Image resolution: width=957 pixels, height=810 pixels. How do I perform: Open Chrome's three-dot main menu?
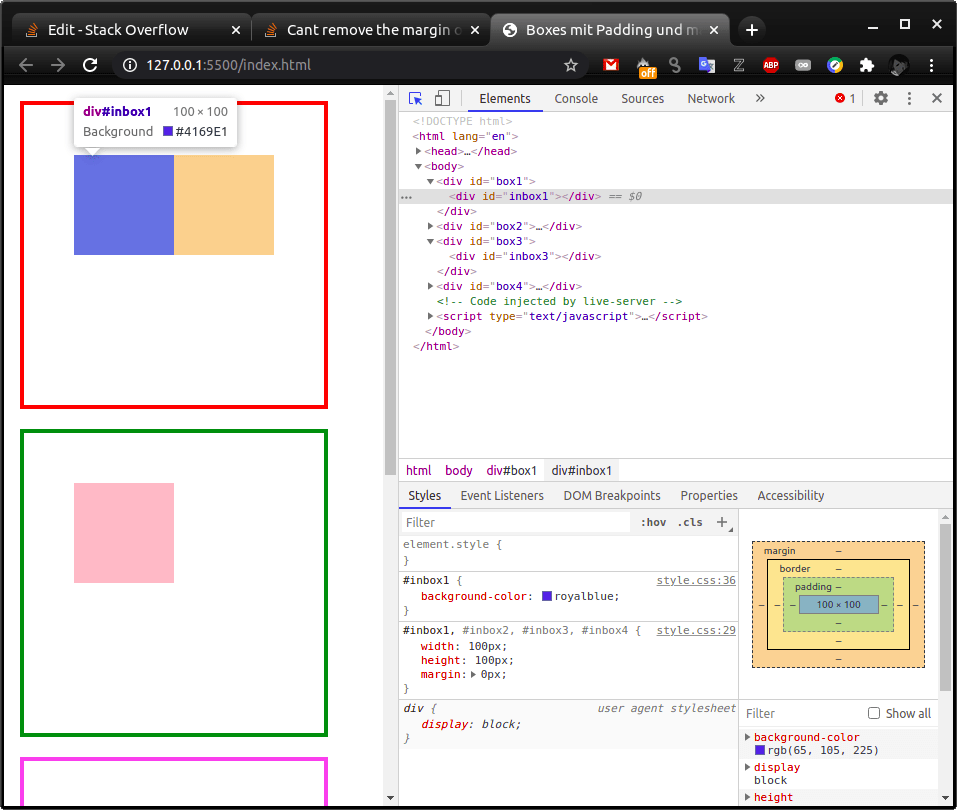tap(931, 65)
